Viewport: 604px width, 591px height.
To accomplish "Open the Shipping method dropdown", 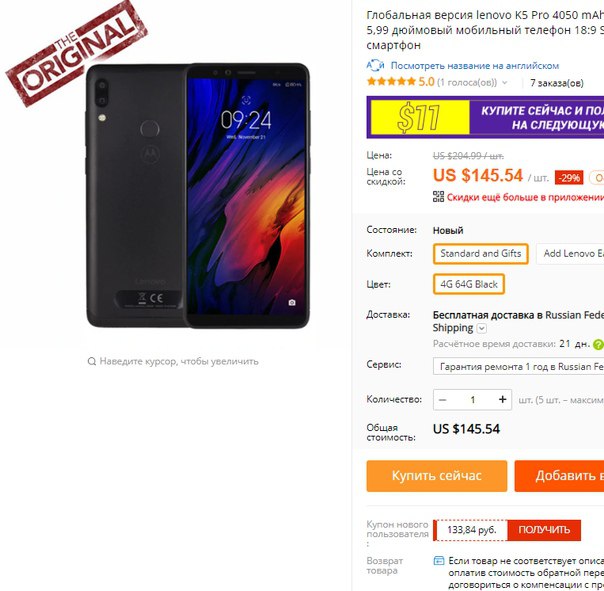I will click(482, 328).
